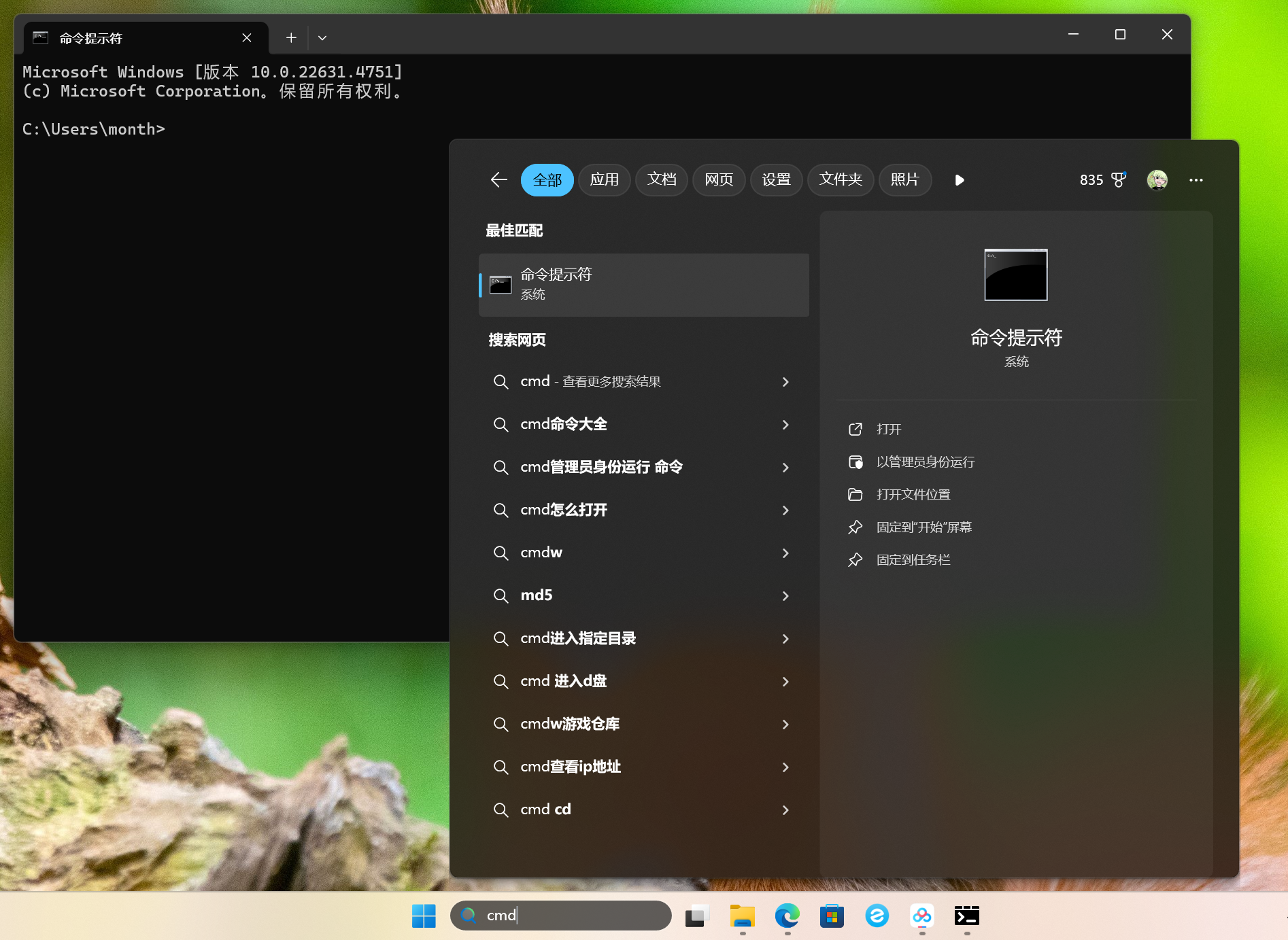Choose 以管理员身份运行
1288x940 pixels.
(926, 462)
